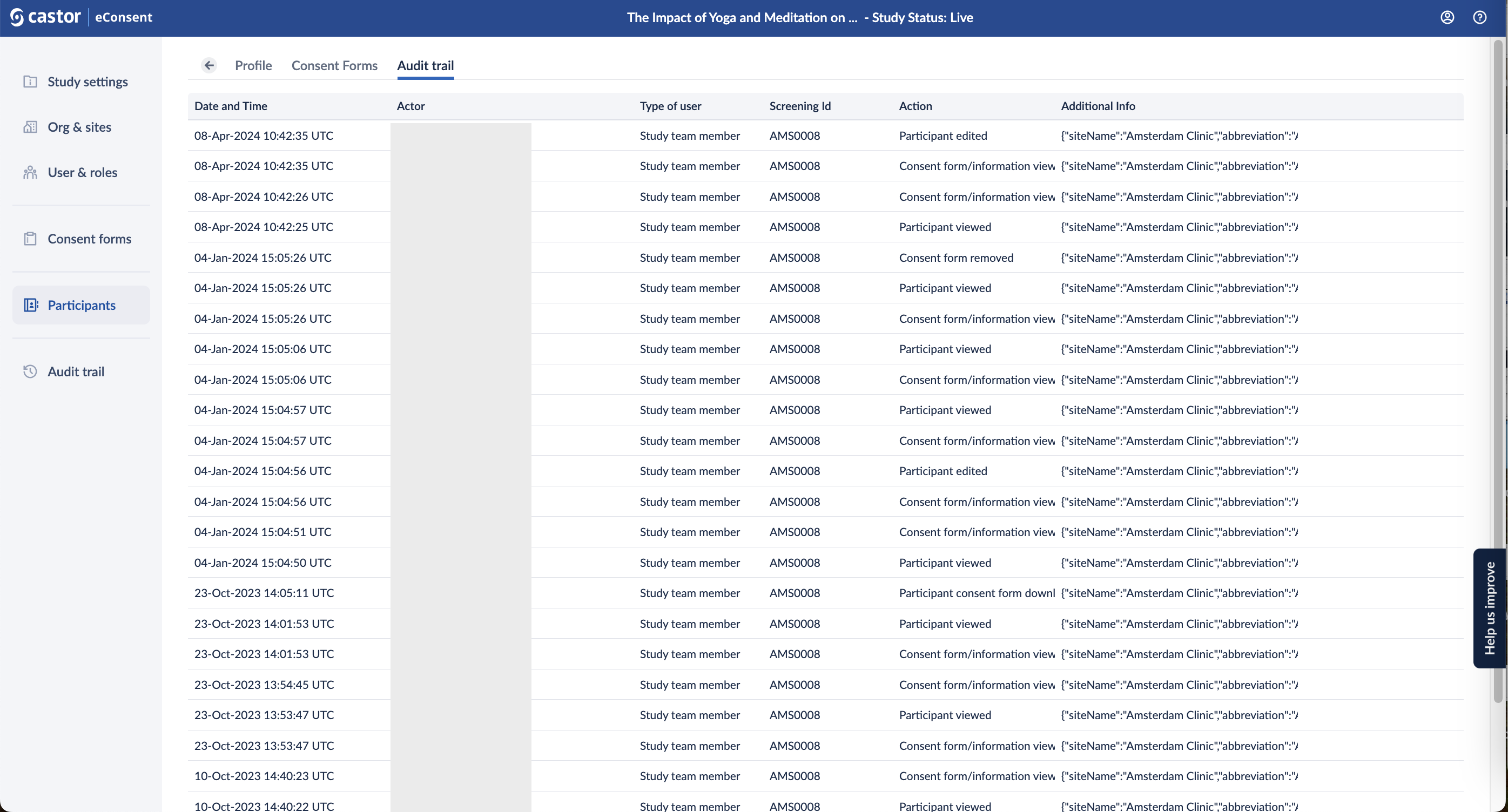Click Participant viewed at 04-Jan-2024 15:04:57
This screenshot has width=1508, height=812.
click(945, 410)
